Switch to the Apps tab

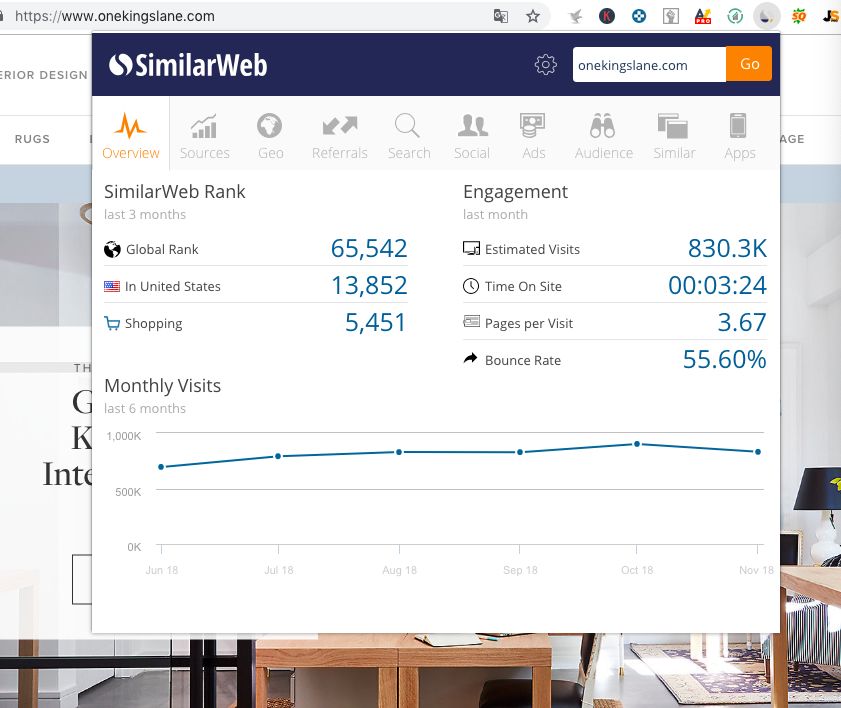(739, 137)
